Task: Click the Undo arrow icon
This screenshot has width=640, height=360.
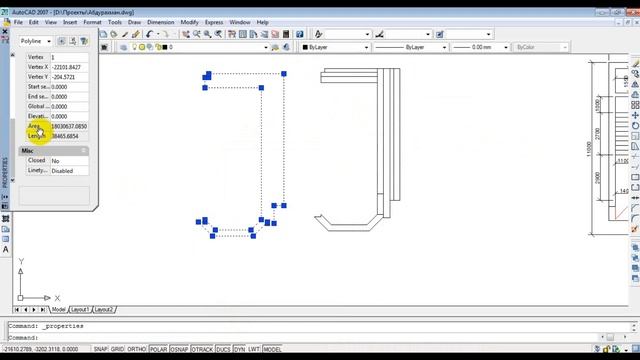Action: (x=149, y=35)
